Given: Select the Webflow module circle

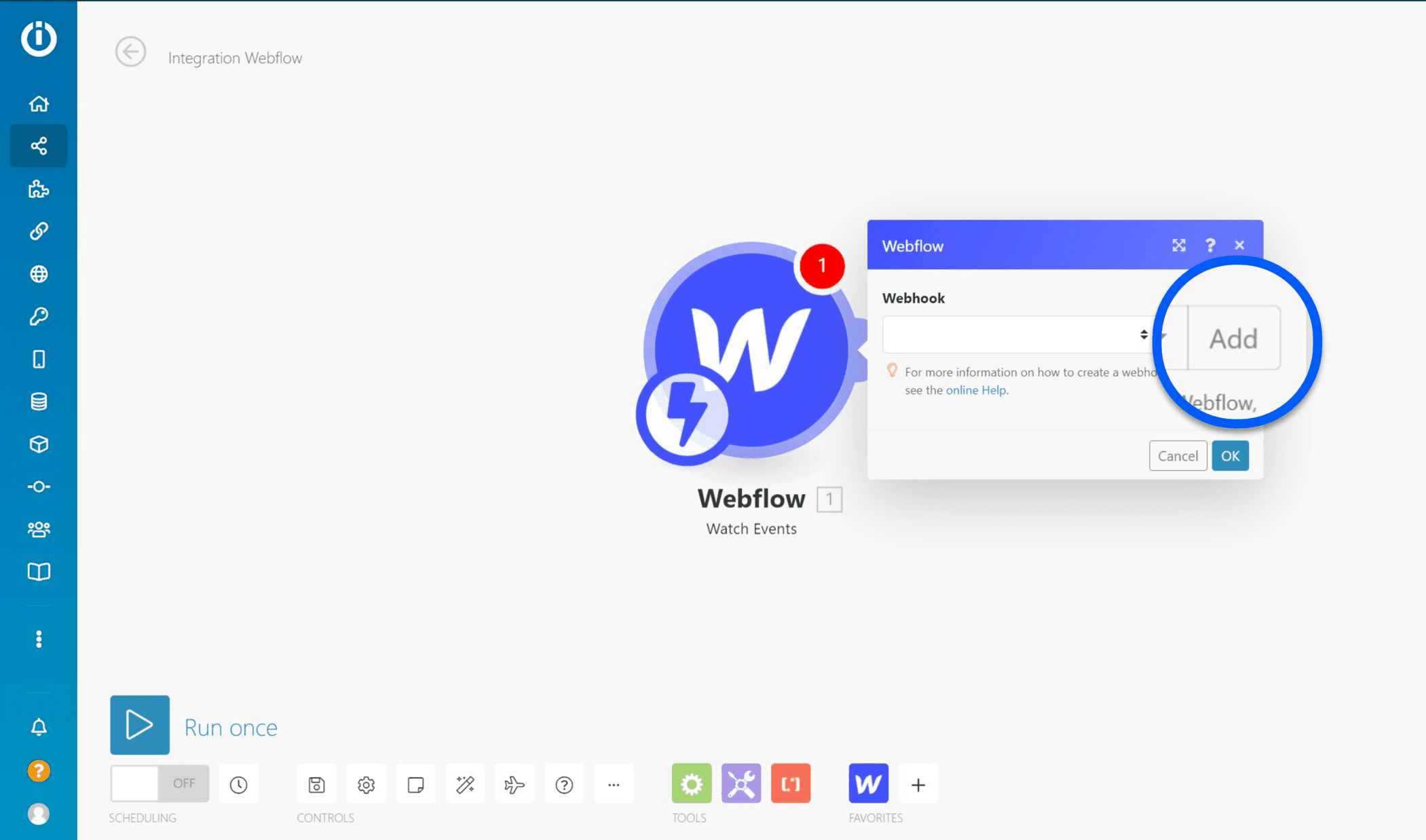Looking at the screenshot, I should click(752, 350).
